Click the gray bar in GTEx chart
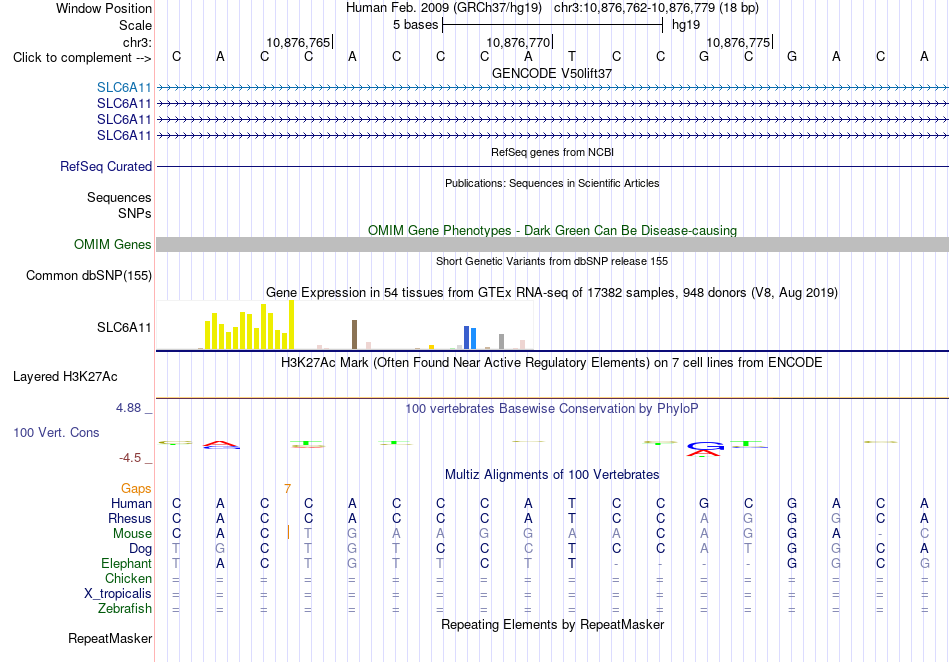950x662 pixels. (x=502, y=342)
